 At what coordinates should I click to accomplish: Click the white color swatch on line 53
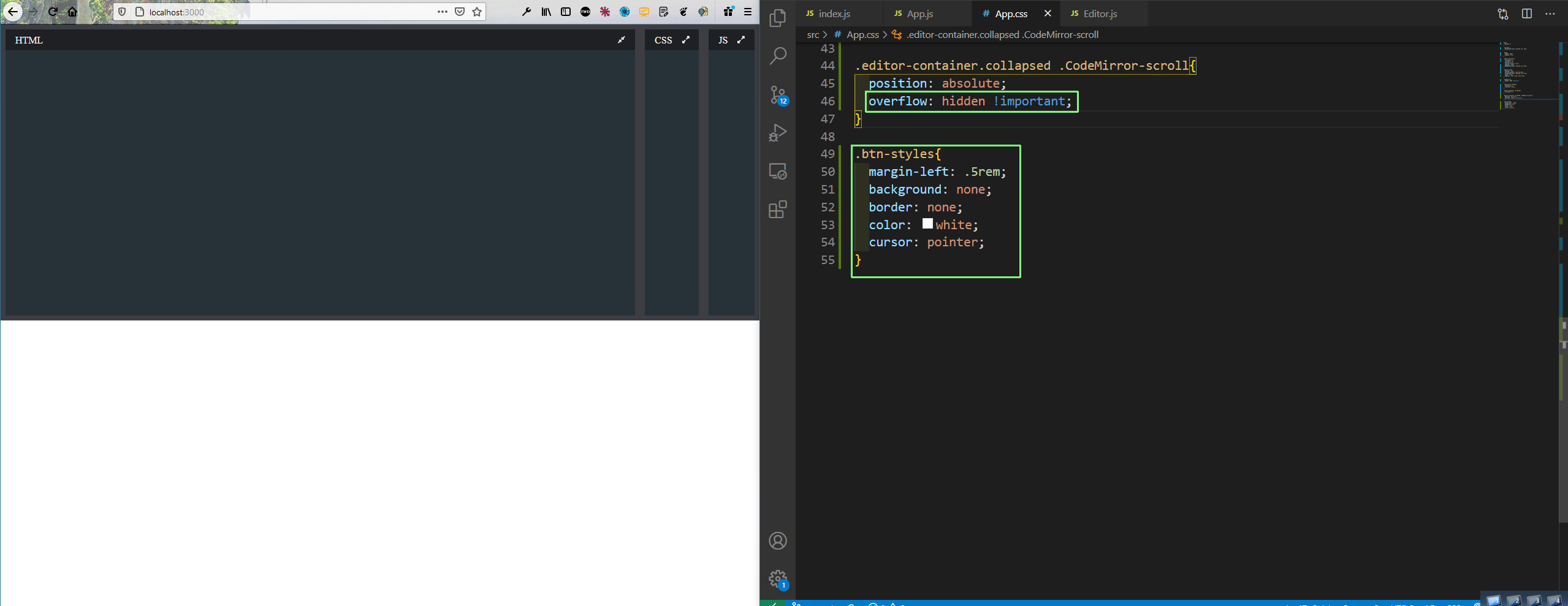pos(927,224)
